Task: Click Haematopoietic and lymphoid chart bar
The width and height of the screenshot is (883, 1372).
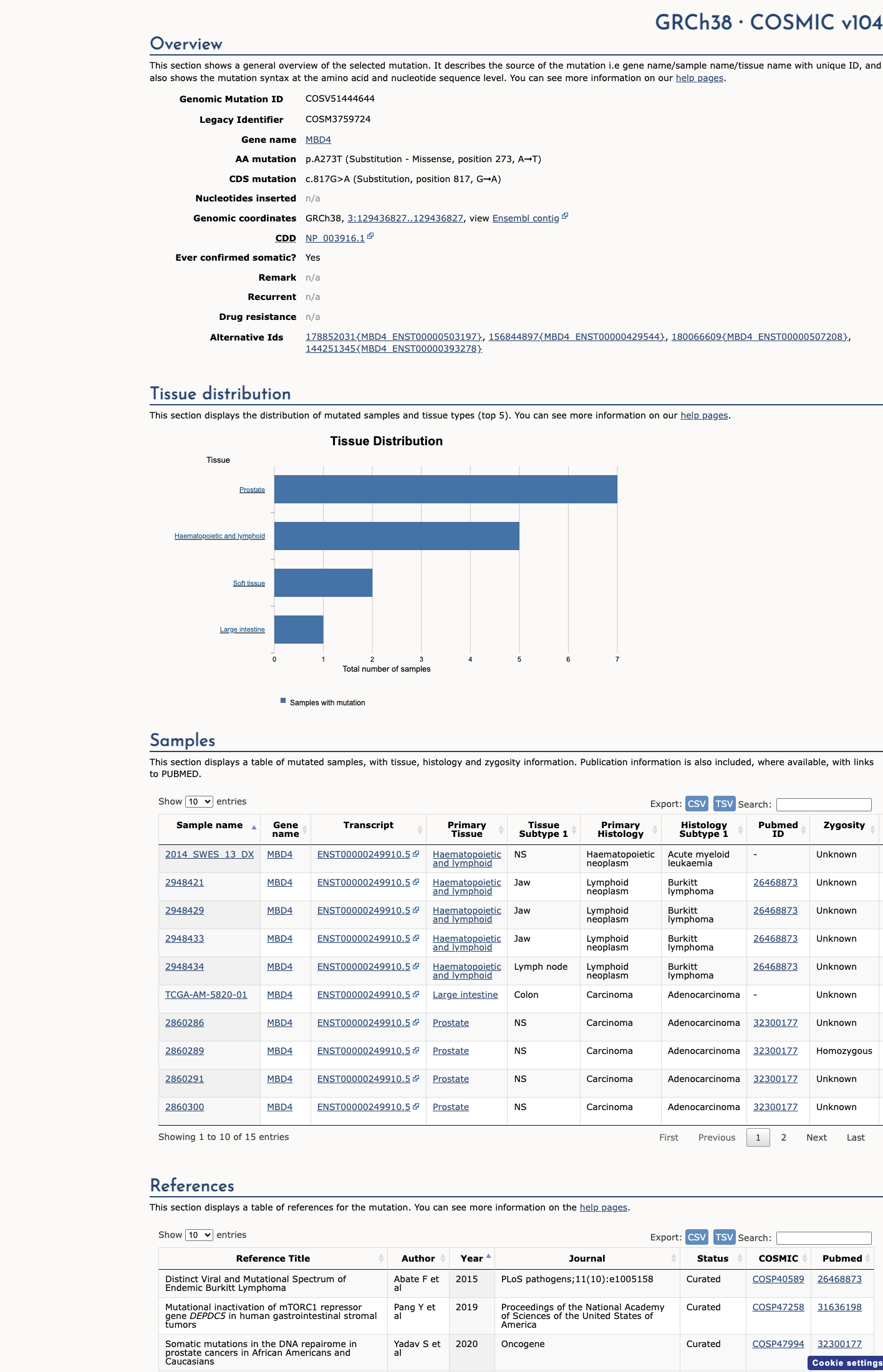Action: click(x=397, y=536)
